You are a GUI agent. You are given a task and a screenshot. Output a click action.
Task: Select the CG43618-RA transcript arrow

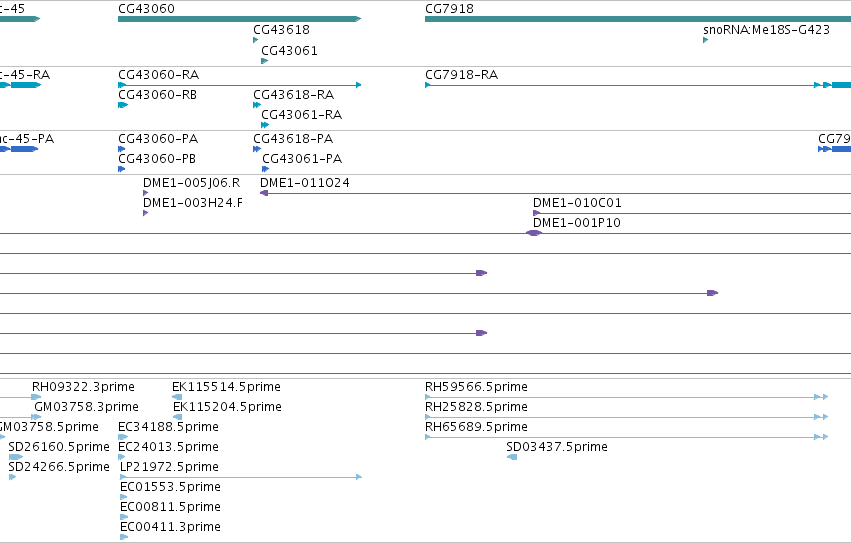click(x=257, y=105)
